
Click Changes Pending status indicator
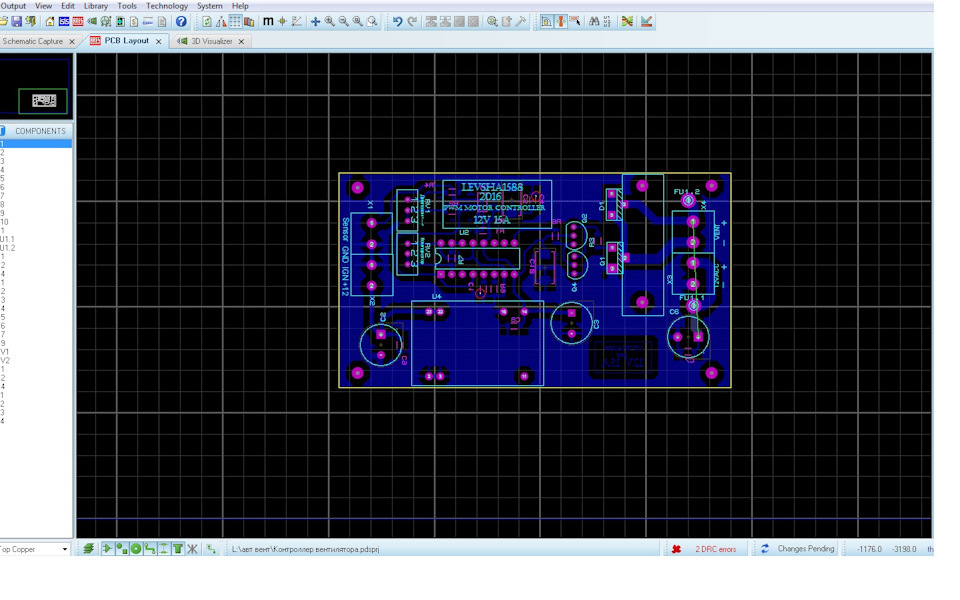click(806, 549)
